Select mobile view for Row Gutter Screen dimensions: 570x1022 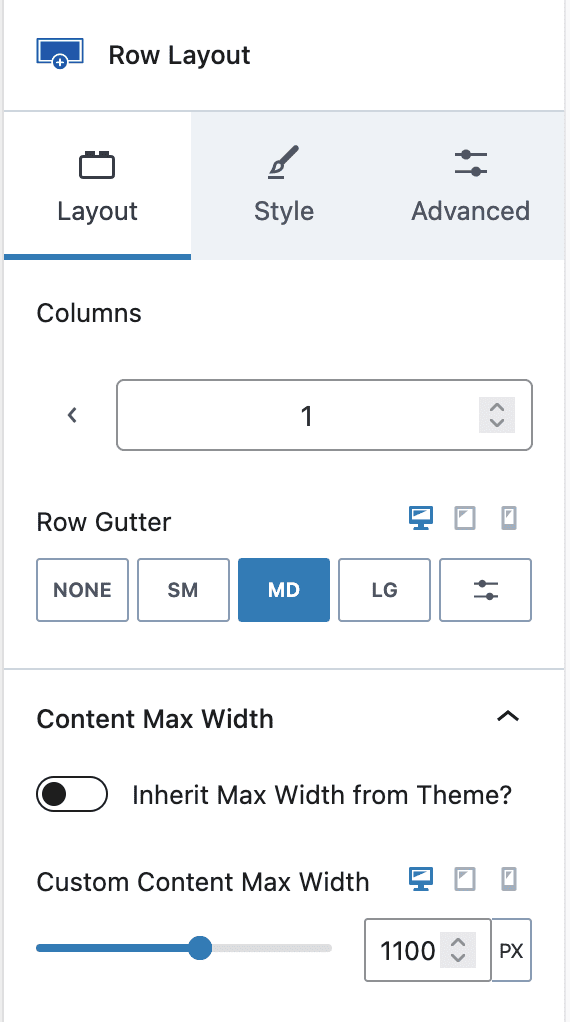coord(509,519)
